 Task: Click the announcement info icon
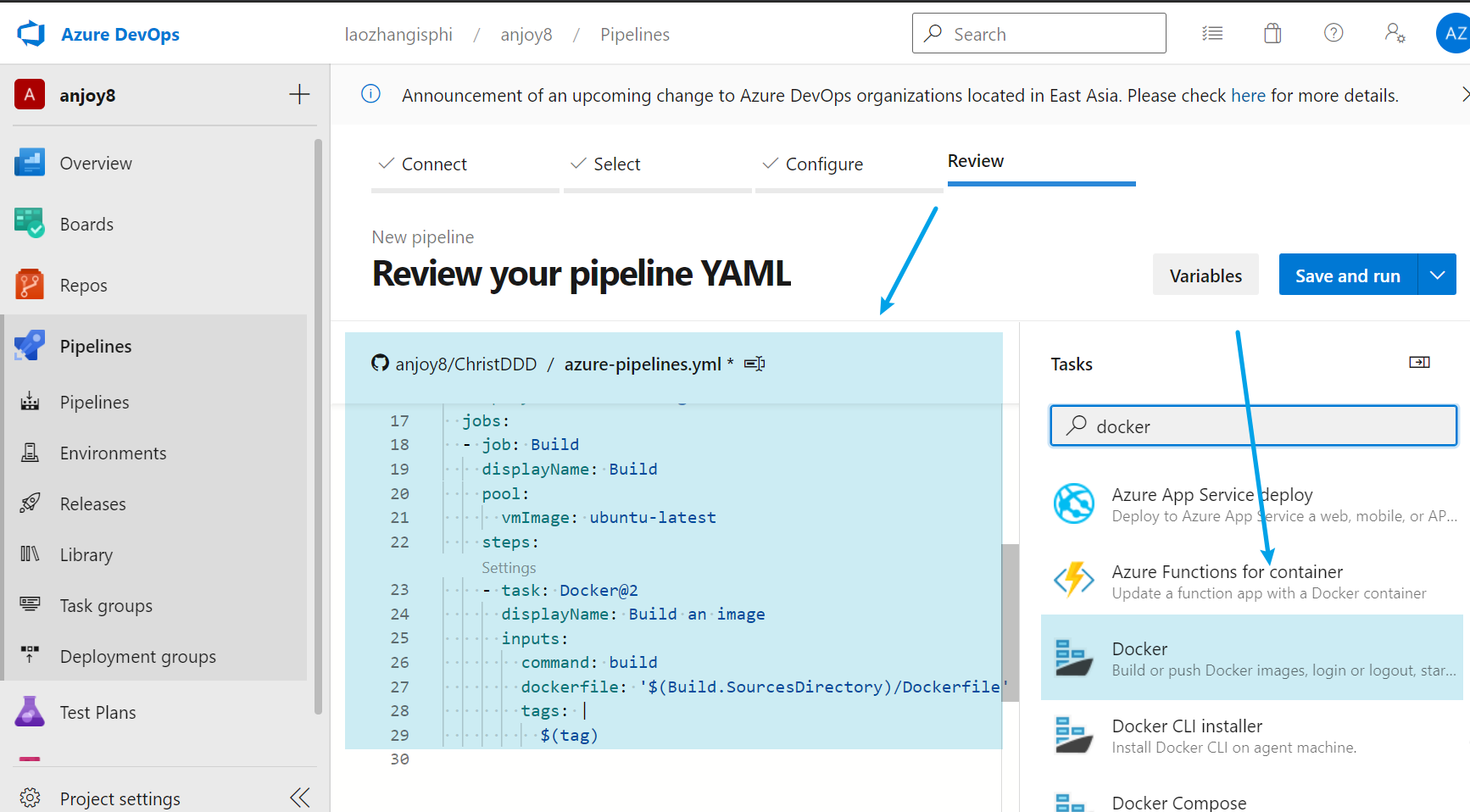point(370,94)
